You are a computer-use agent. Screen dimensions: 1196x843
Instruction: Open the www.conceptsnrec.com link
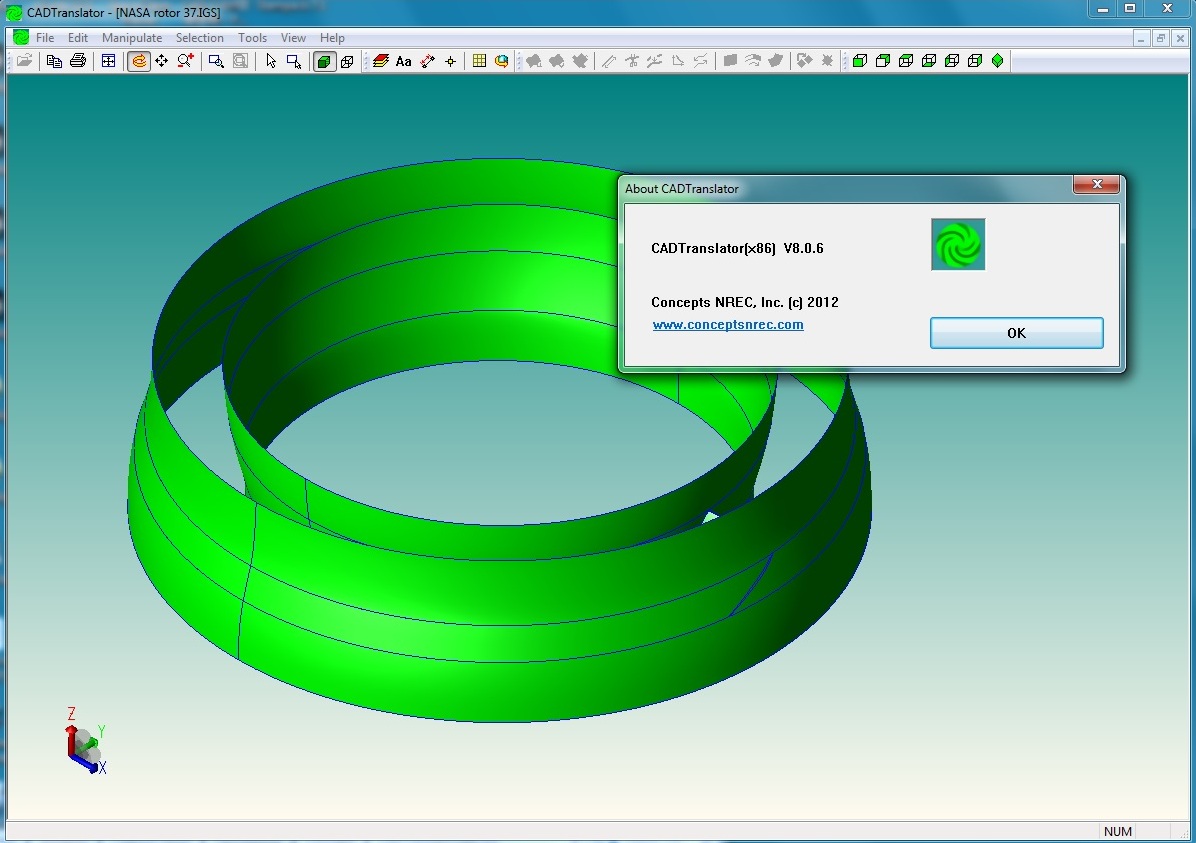click(x=728, y=324)
